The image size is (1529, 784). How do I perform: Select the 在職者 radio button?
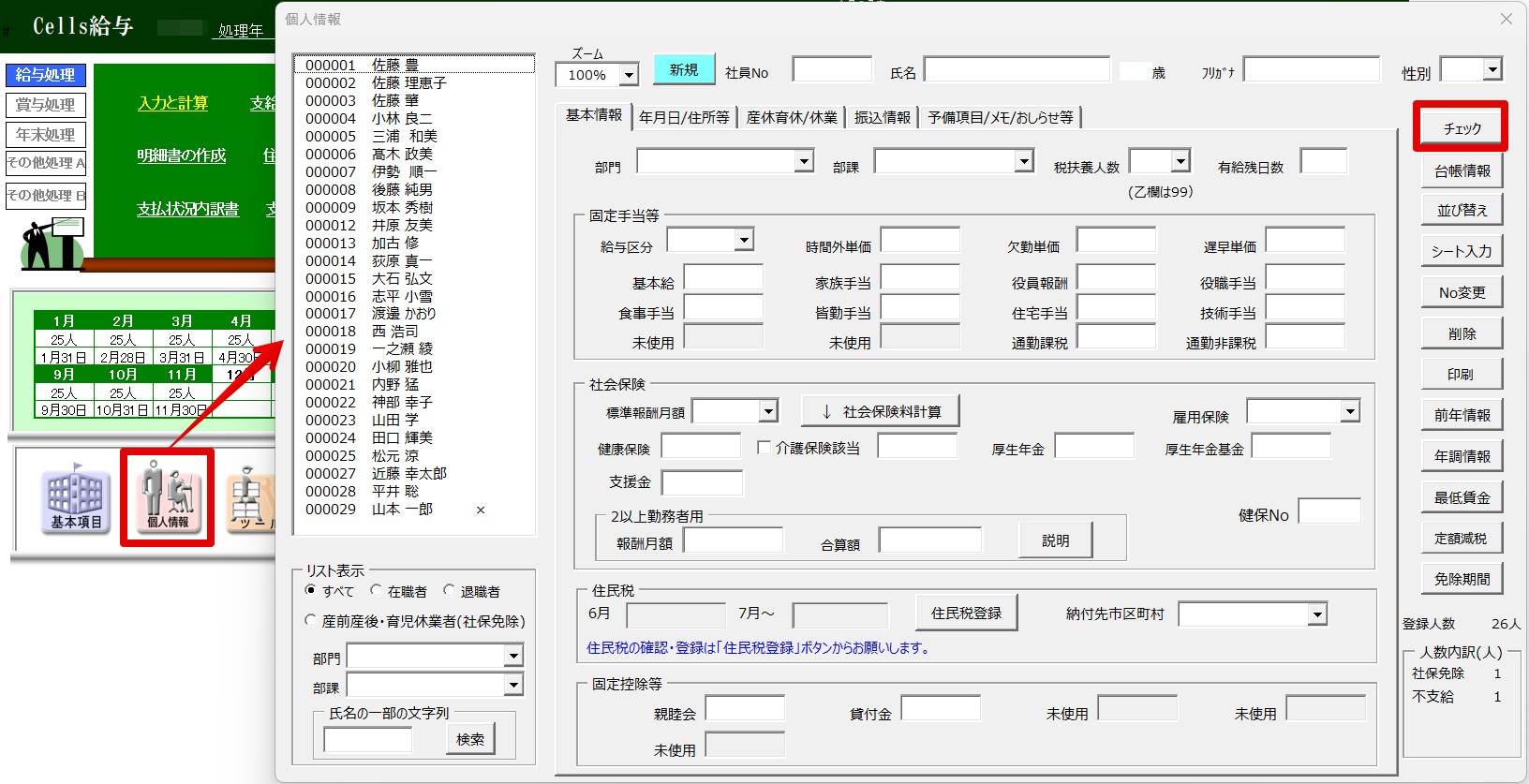(x=377, y=591)
